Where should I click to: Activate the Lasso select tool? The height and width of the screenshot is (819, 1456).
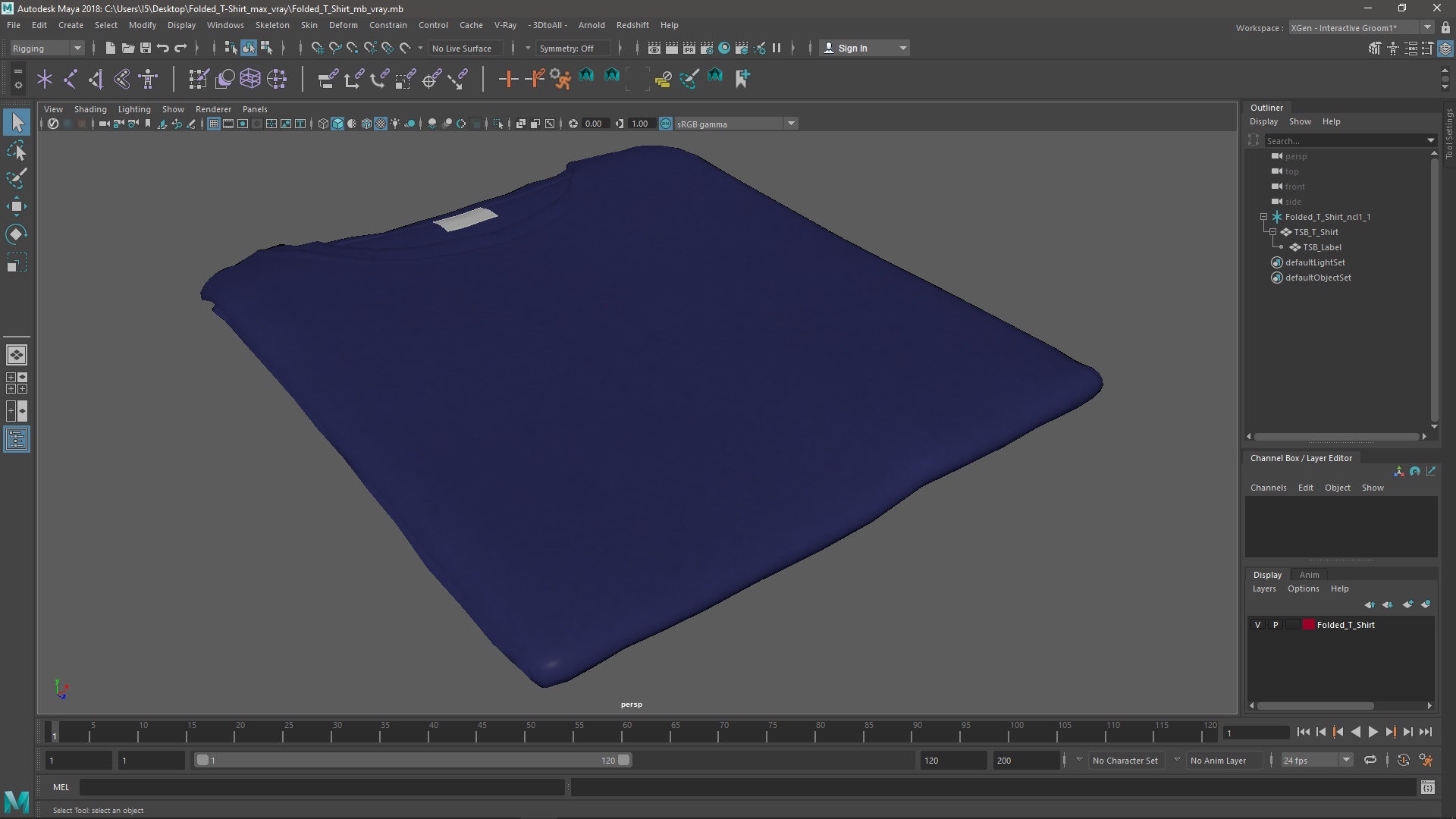pyautogui.click(x=17, y=150)
